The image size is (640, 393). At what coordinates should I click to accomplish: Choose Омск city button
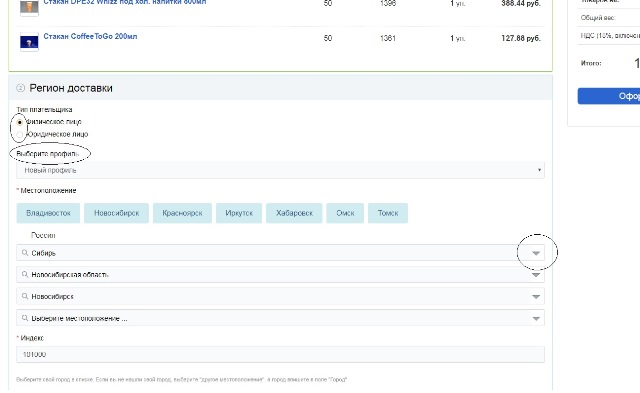pos(345,213)
